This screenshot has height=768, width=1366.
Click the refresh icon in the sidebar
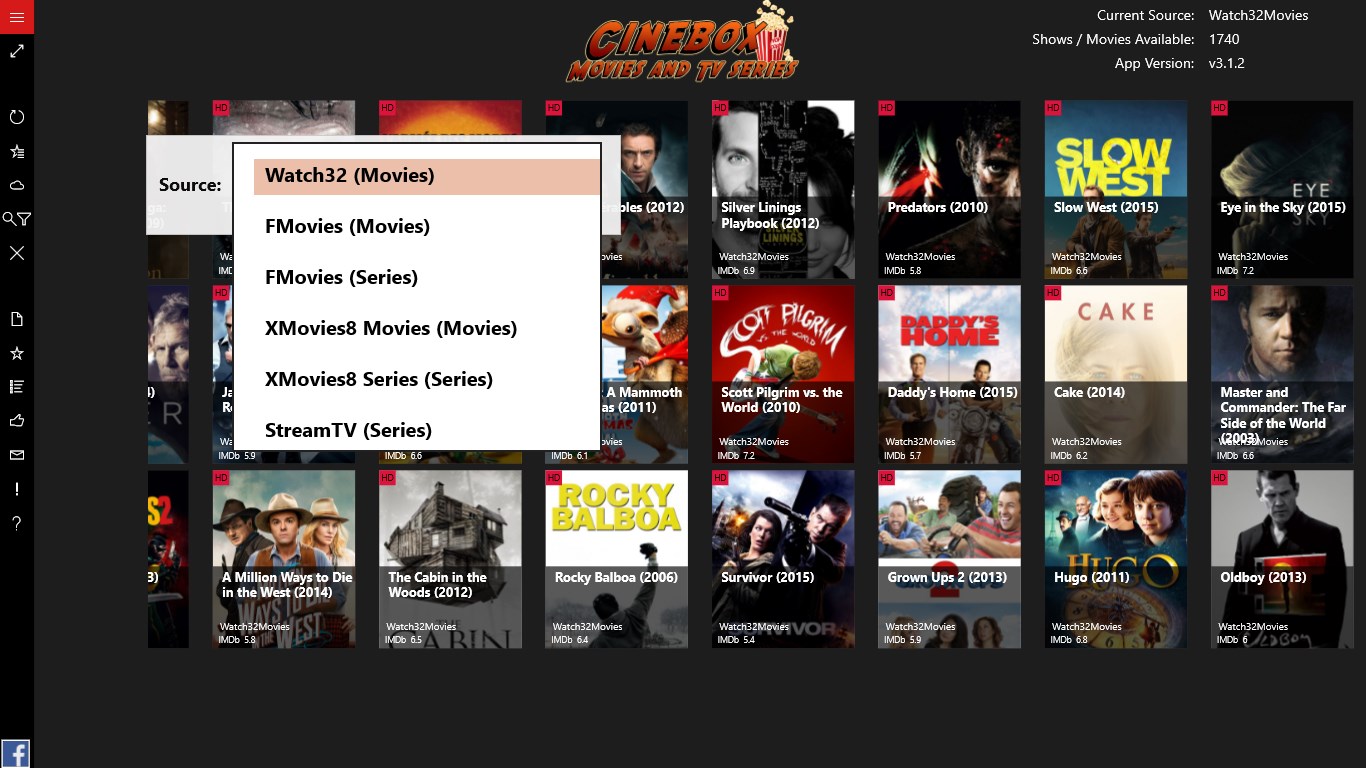coord(17,117)
